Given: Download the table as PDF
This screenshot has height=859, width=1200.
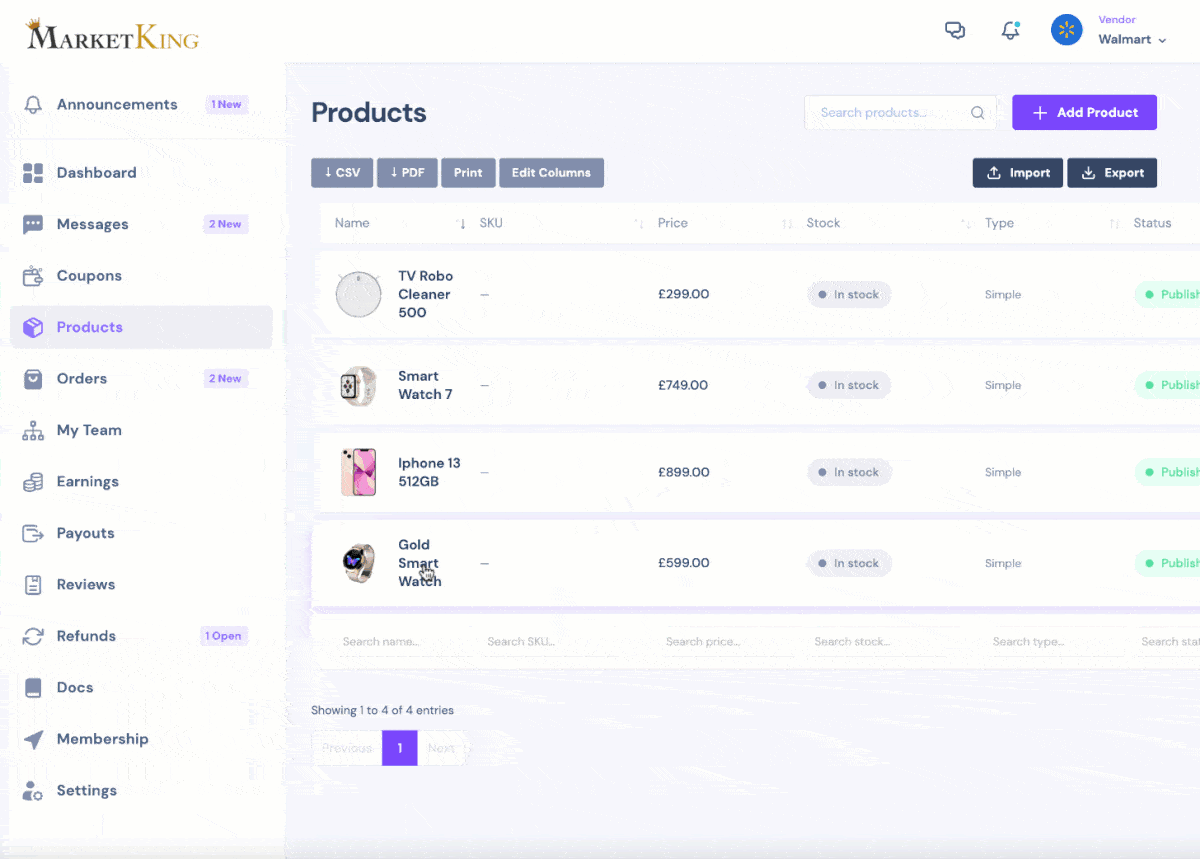Looking at the screenshot, I should 407,173.
